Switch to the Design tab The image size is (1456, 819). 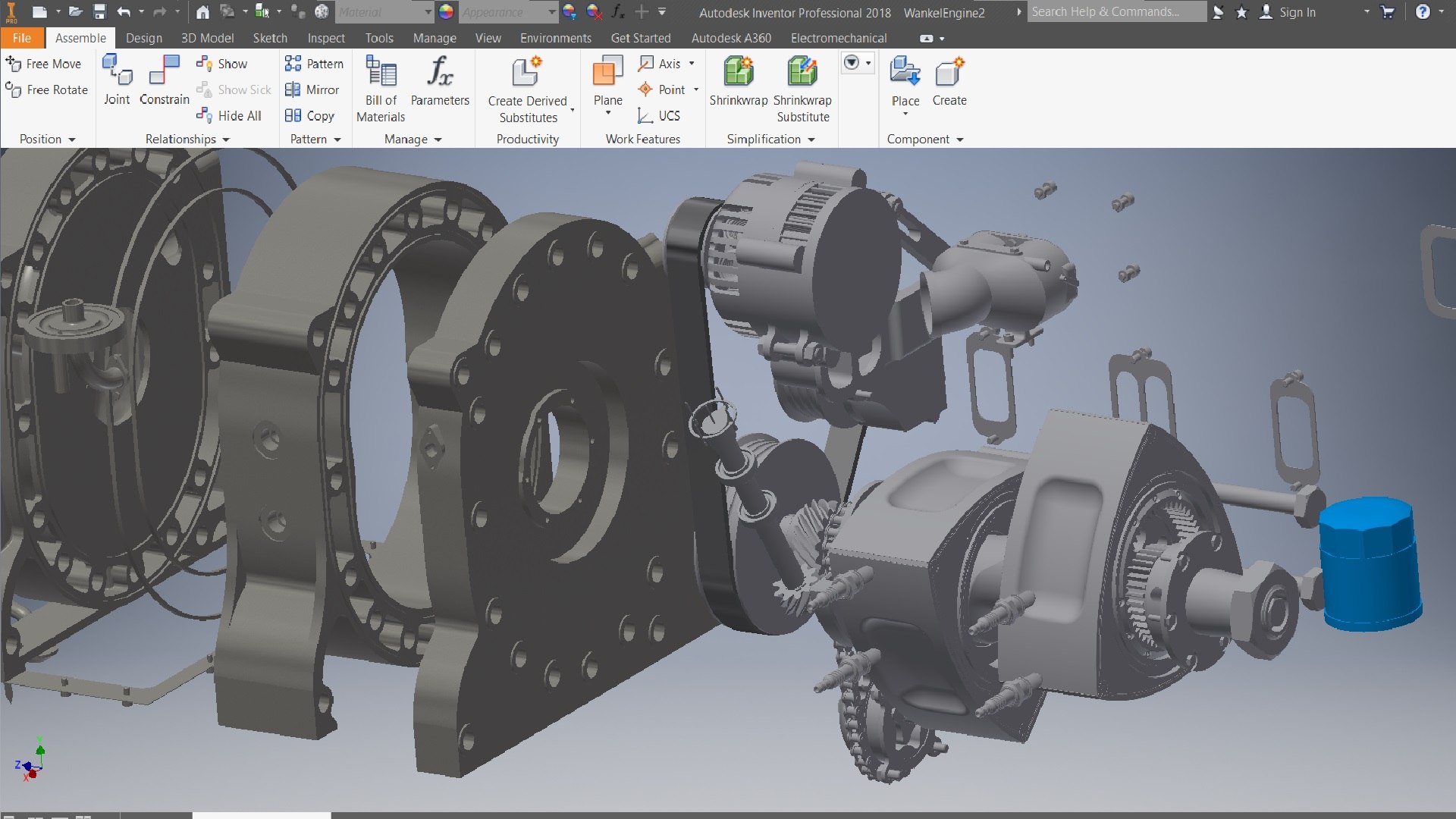coord(143,38)
